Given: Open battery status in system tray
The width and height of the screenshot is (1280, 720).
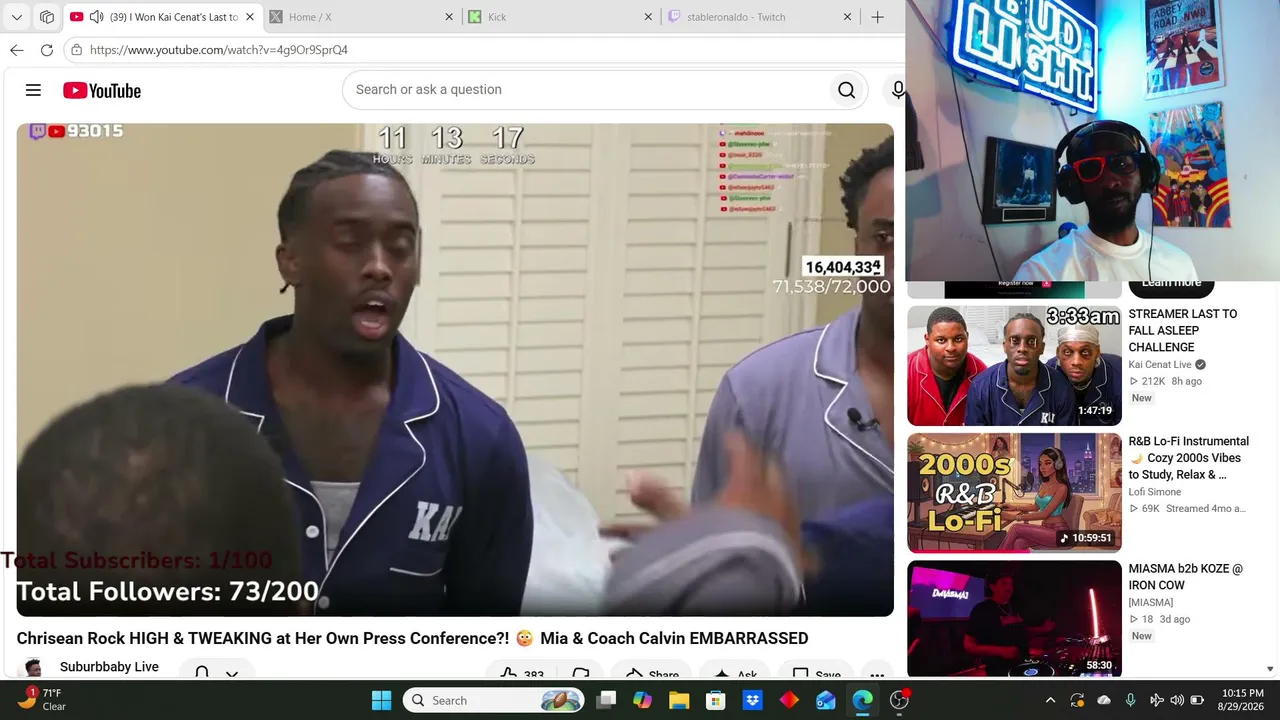Looking at the screenshot, I should pyautogui.click(x=1197, y=700).
